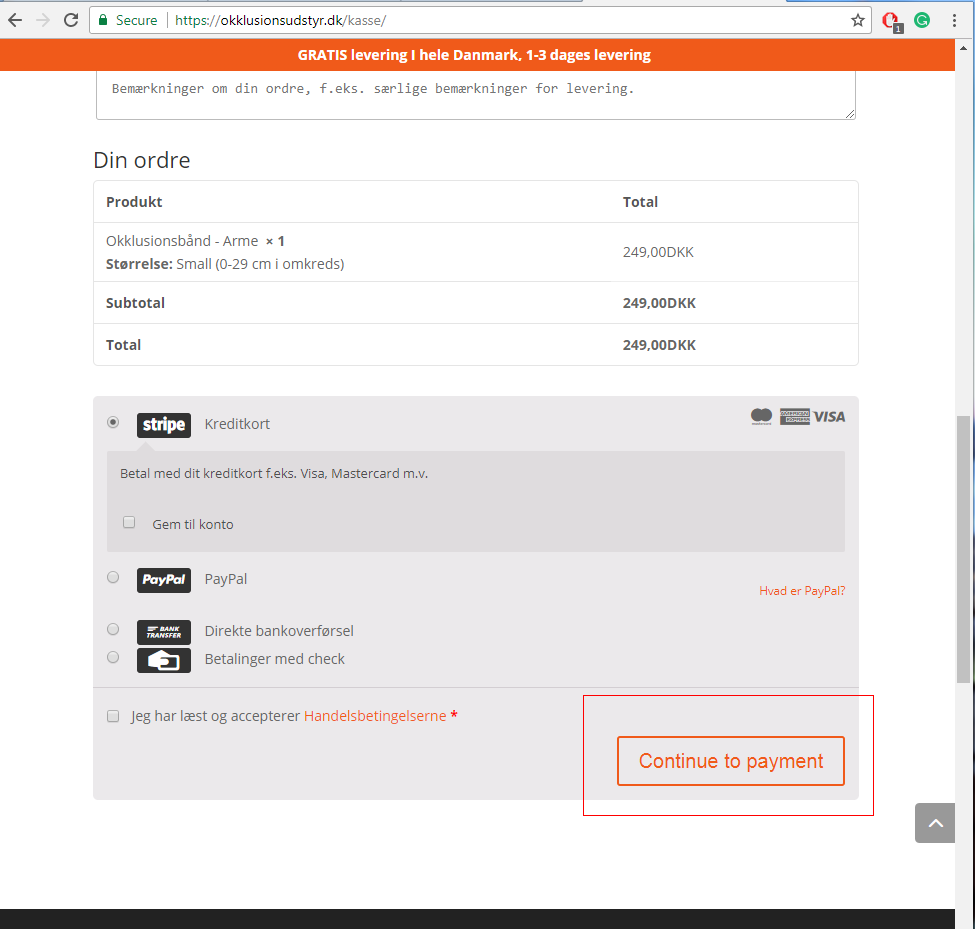Select PayPal payment radio button
Image resolution: width=975 pixels, height=929 pixels.
113,577
